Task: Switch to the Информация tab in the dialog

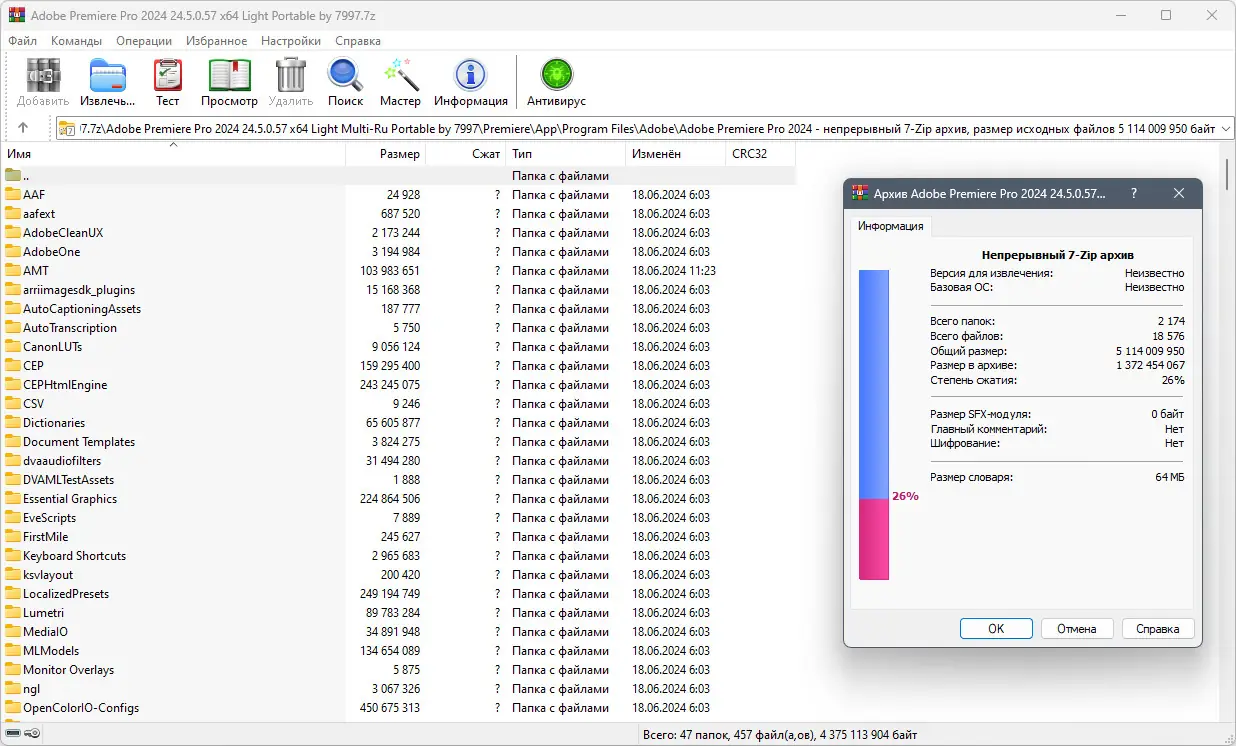Action: point(893,227)
